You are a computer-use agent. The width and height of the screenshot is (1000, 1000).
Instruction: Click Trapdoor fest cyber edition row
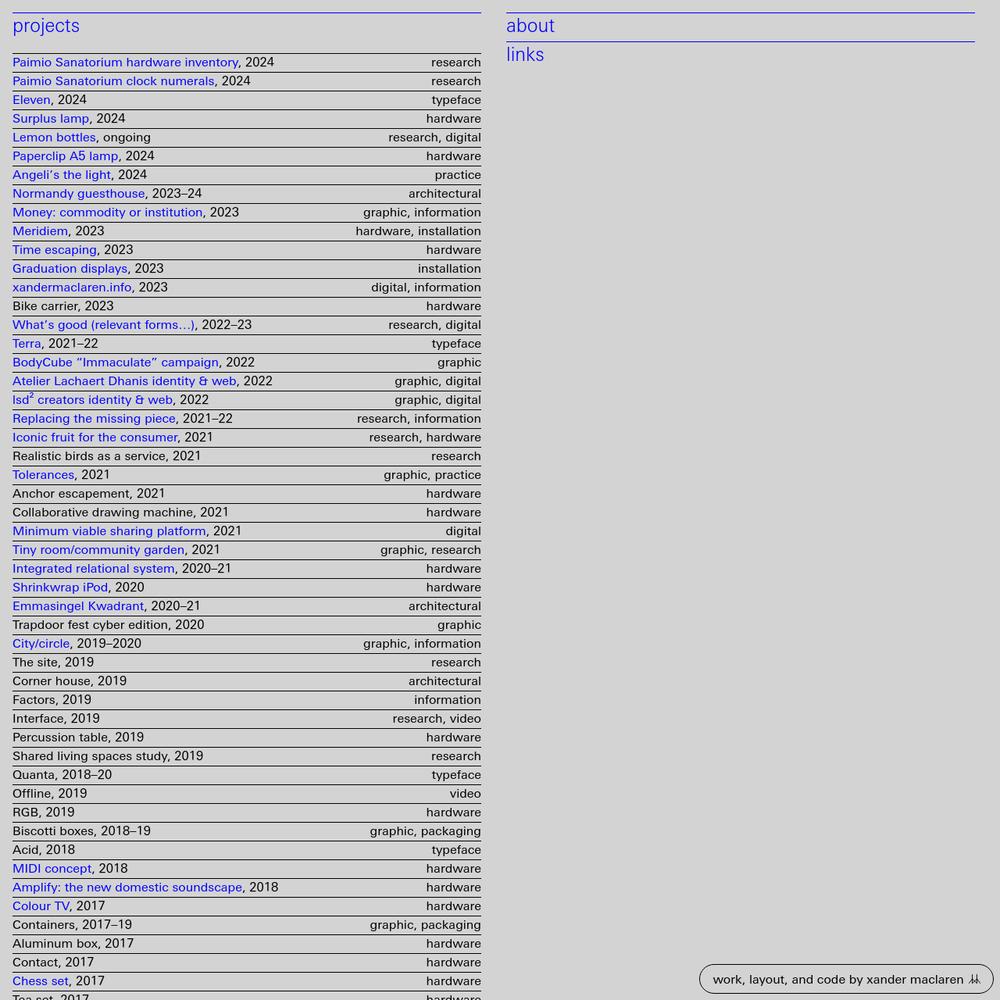pyautogui.click(x=247, y=625)
